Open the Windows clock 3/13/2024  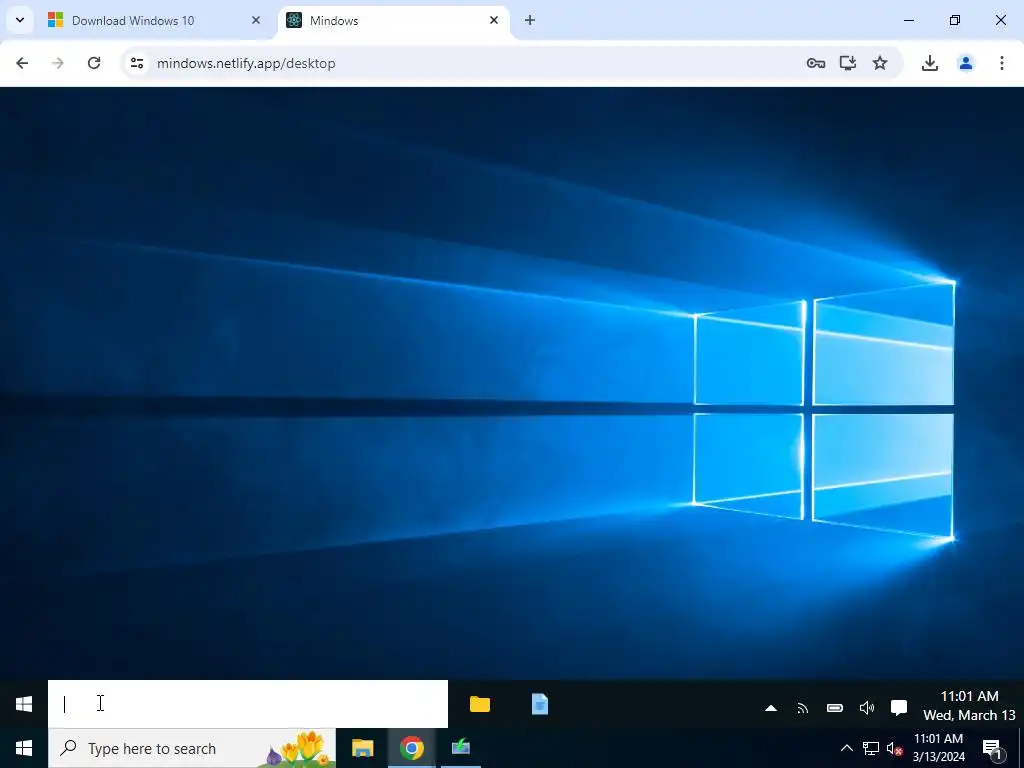[938, 748]
